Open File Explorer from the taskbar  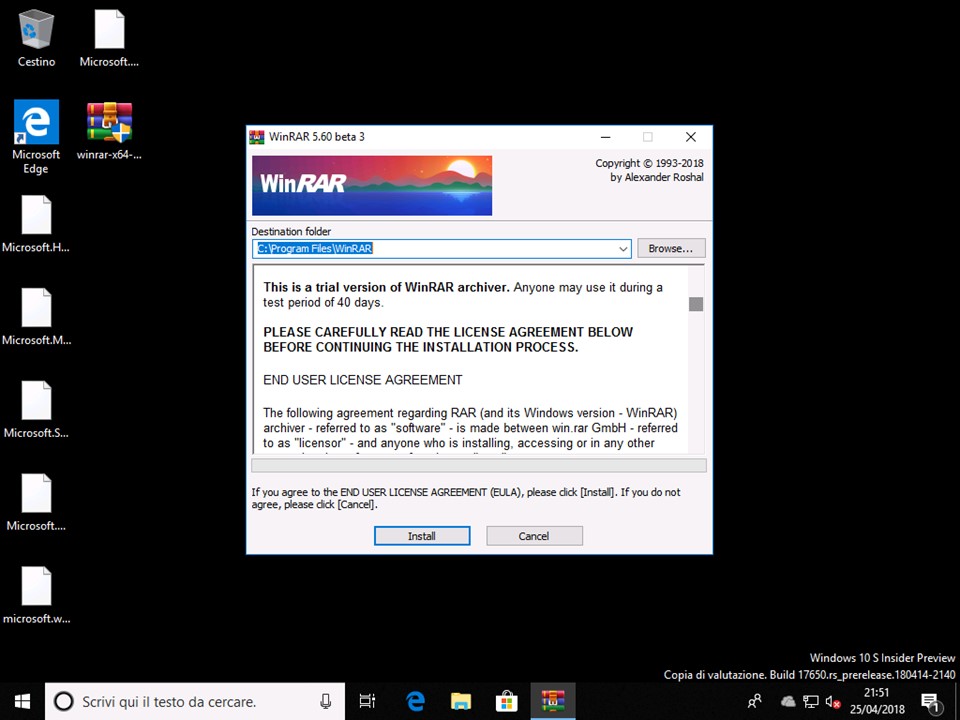pyautogui.click(x=460, y=701)
